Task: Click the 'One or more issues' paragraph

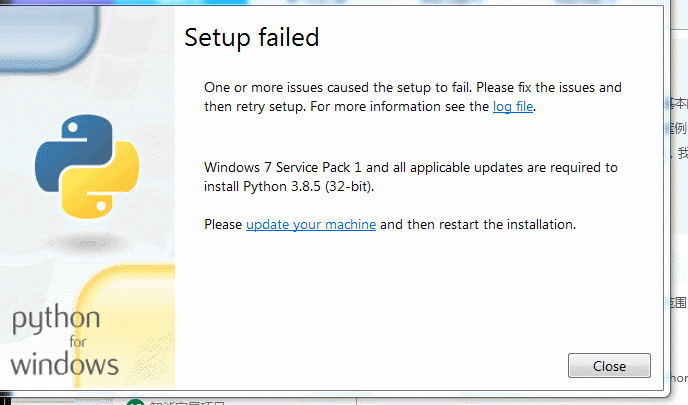Action: (413, 97)
